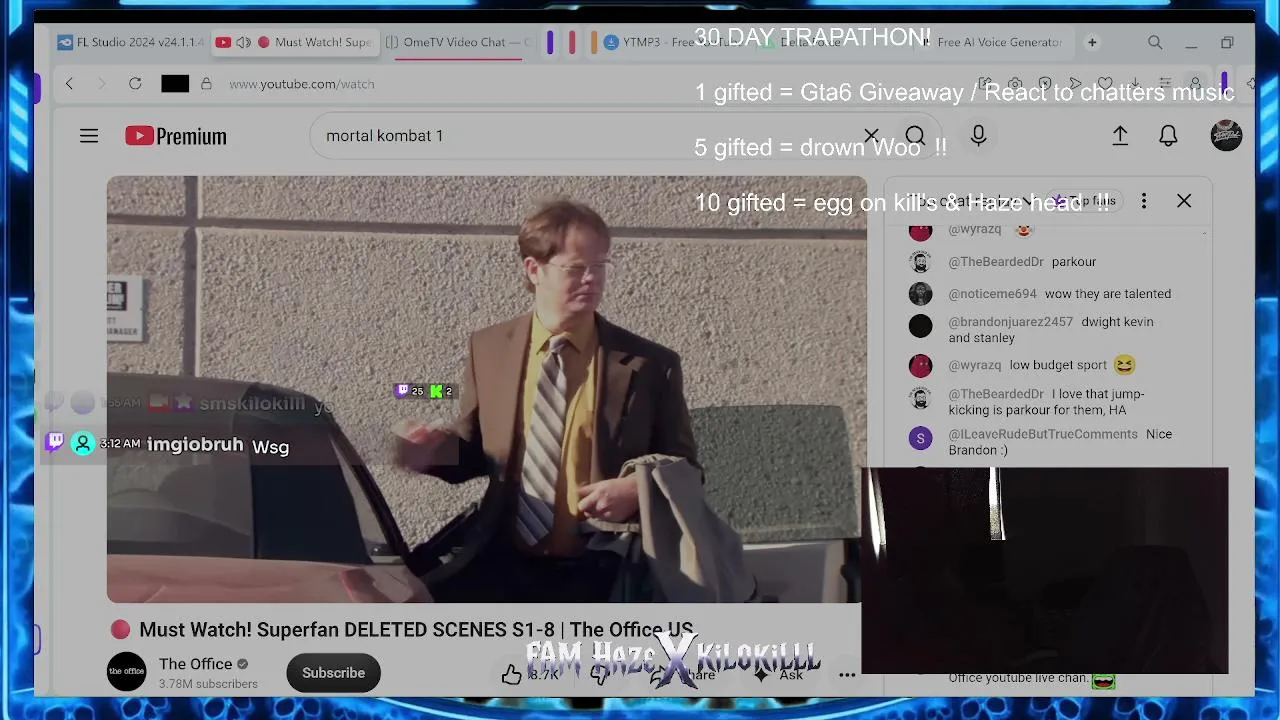Open The Office channel avatar
The image size is (1280, 720).
(127, 672)
